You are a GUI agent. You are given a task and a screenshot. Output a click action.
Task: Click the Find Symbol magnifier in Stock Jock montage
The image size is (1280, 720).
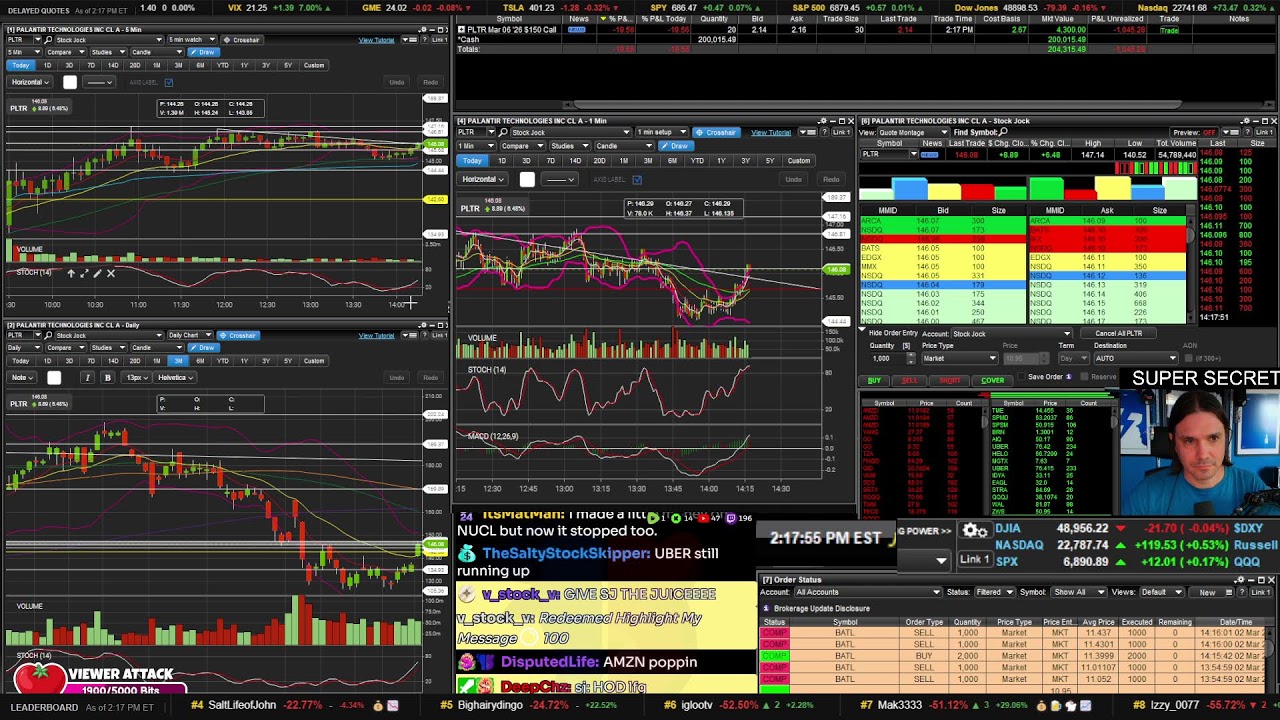point(1003,132)
